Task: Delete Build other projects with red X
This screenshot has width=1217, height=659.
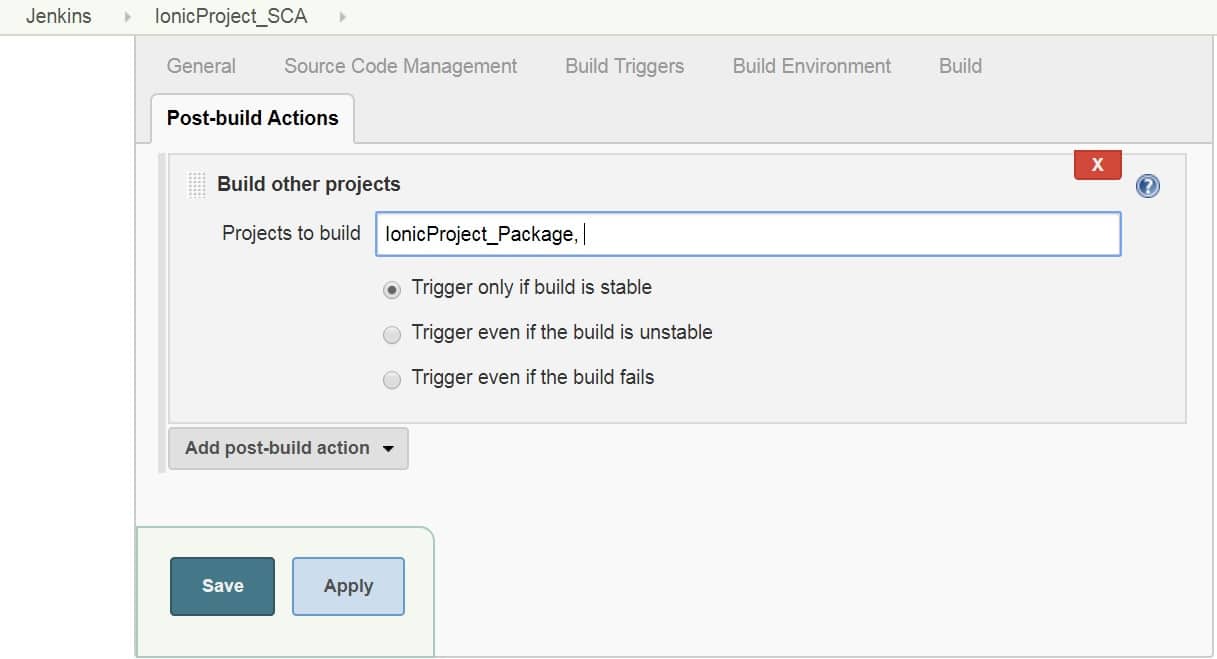Action: tap(1097, 165)
